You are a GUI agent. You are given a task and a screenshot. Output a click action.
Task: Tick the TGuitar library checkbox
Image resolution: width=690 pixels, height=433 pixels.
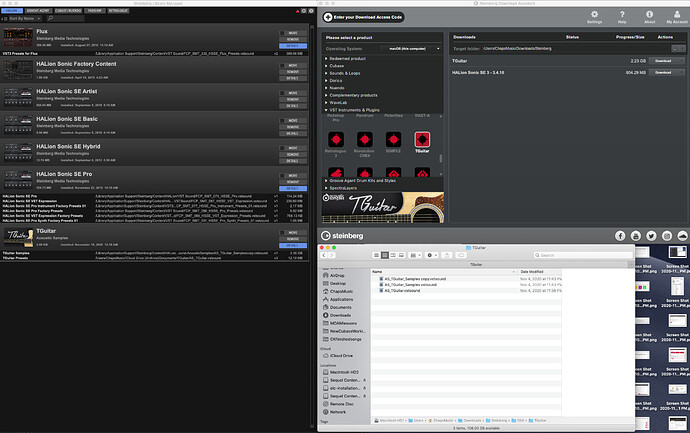282,233
